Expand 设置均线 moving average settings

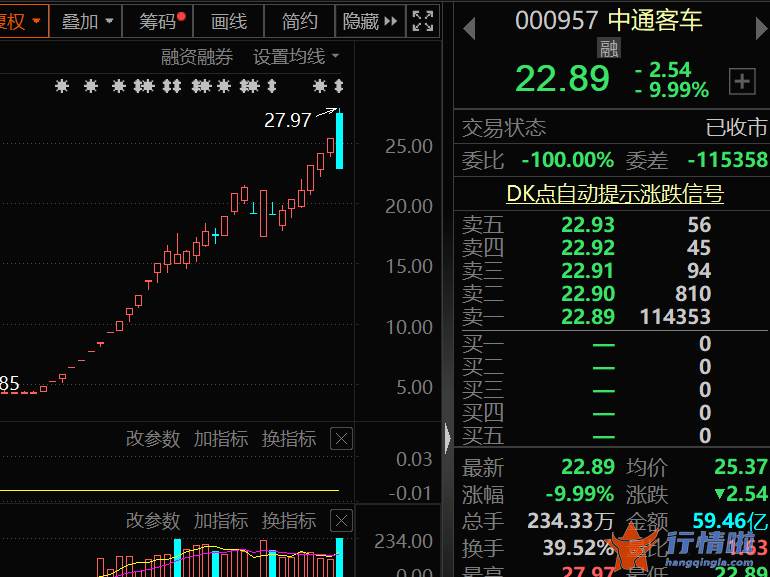tap(296, 57)
